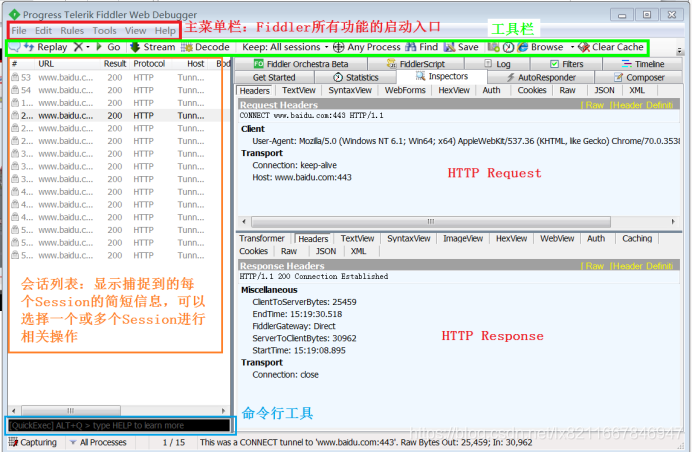Open the Remove sessions dropdown arrow

(88, 47)
